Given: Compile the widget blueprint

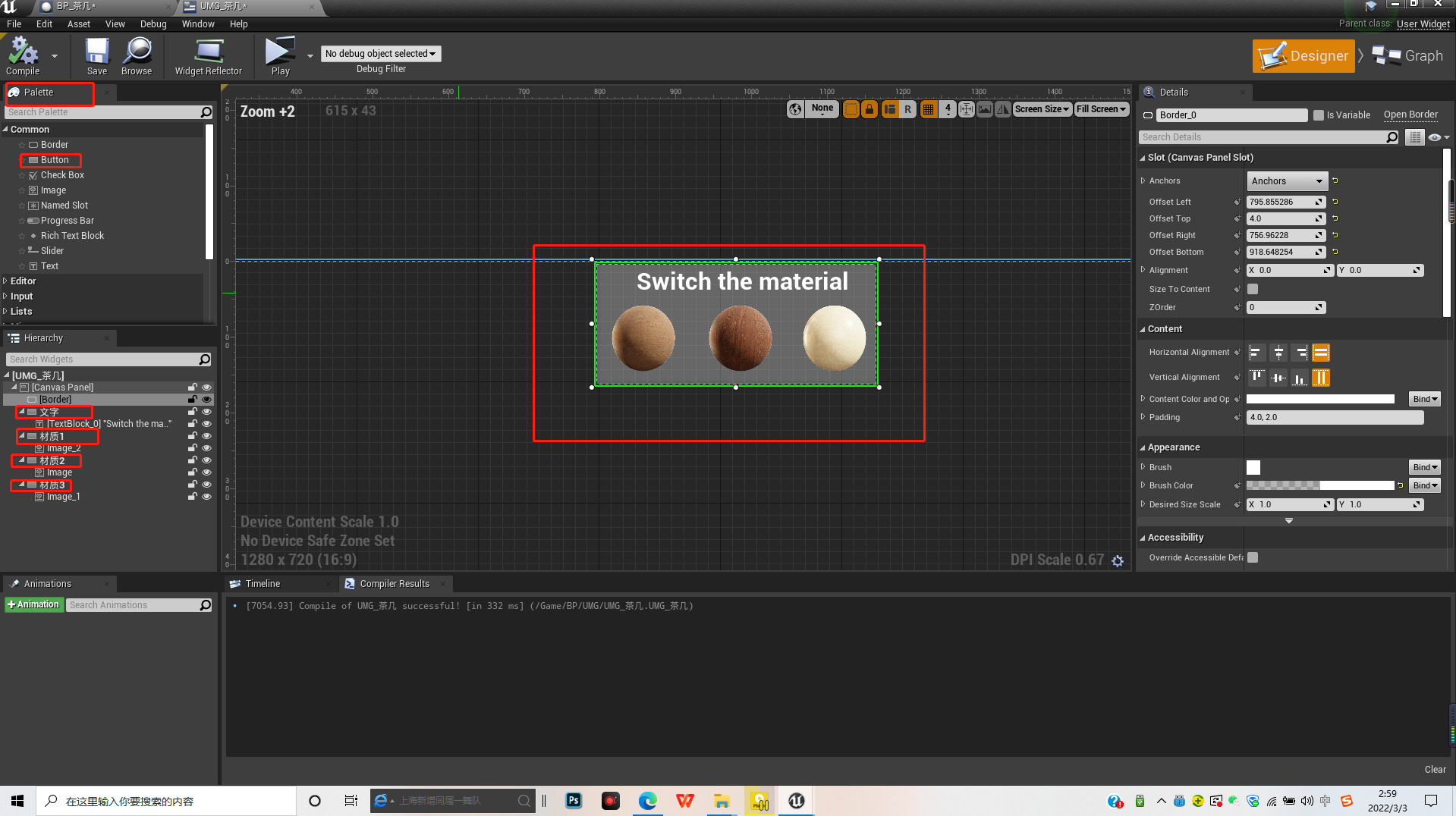Looking at the screenshot, I should click(23, 55).
